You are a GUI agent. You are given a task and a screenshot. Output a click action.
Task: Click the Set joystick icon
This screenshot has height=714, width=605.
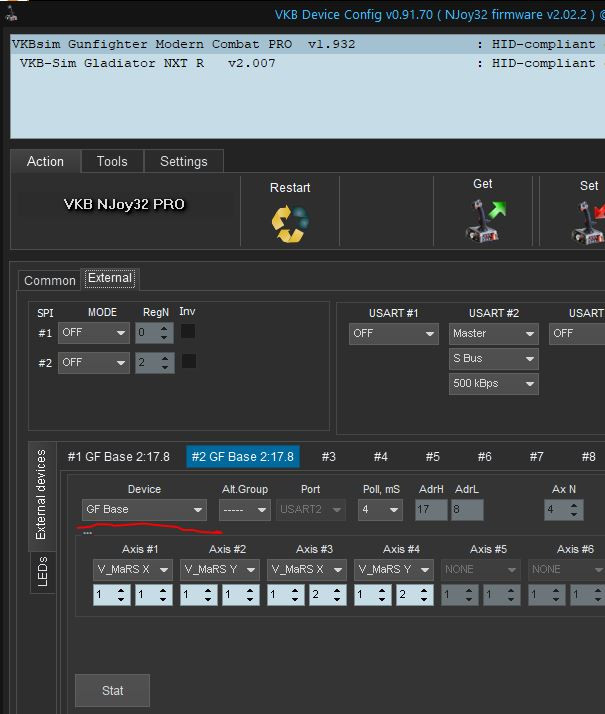coord(588,223)
